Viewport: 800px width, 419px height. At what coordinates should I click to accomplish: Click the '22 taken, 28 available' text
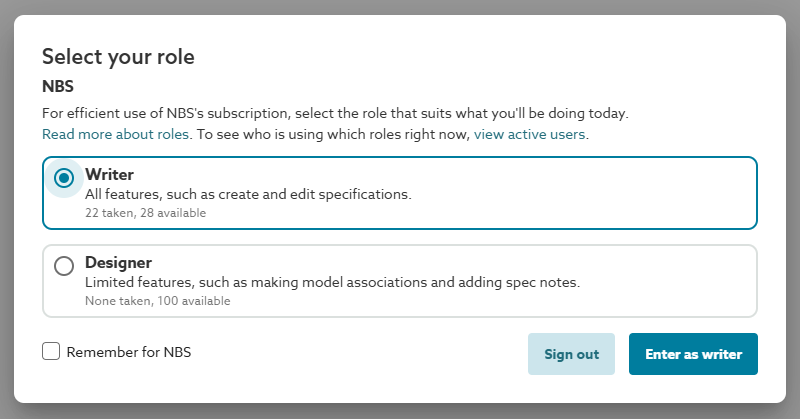pos(145,212)
